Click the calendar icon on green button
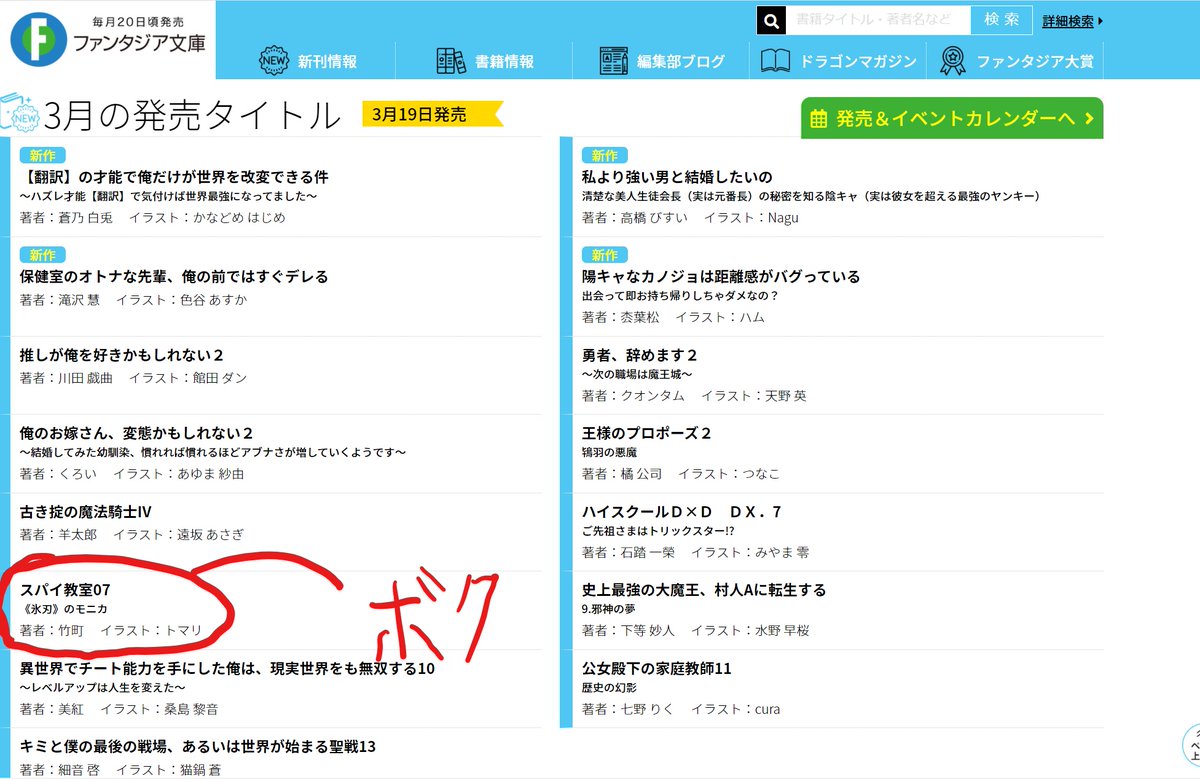 click(x=818, y=119)
